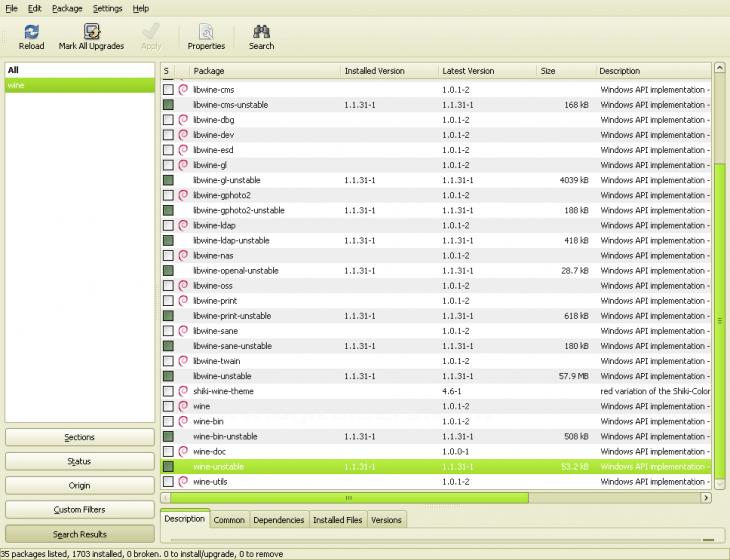The width and height of the screenshot is (730, 560).
Task: Select 'wine' search entry in filter list
Action: 80,85
